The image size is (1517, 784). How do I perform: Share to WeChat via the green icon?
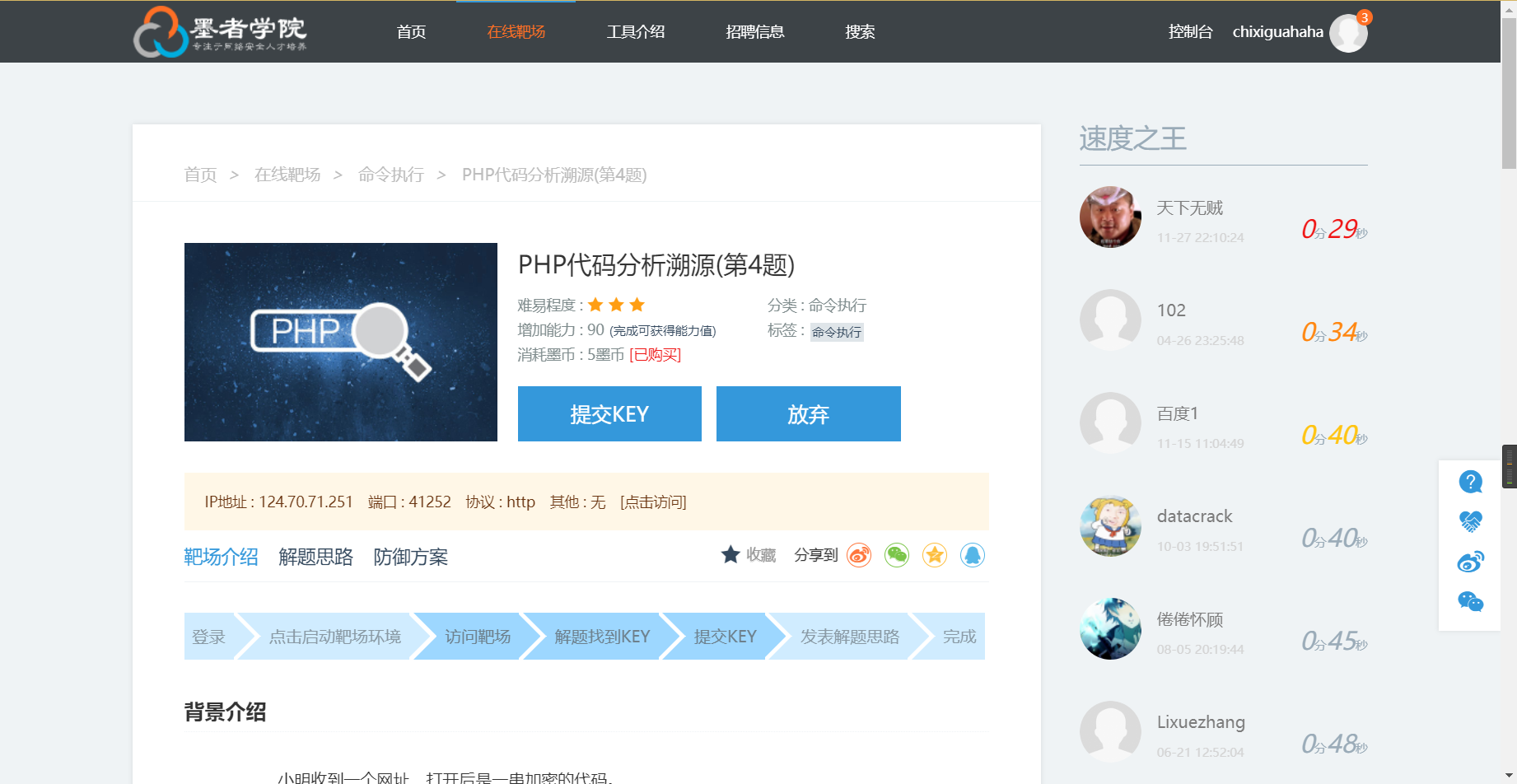[897, 555]
